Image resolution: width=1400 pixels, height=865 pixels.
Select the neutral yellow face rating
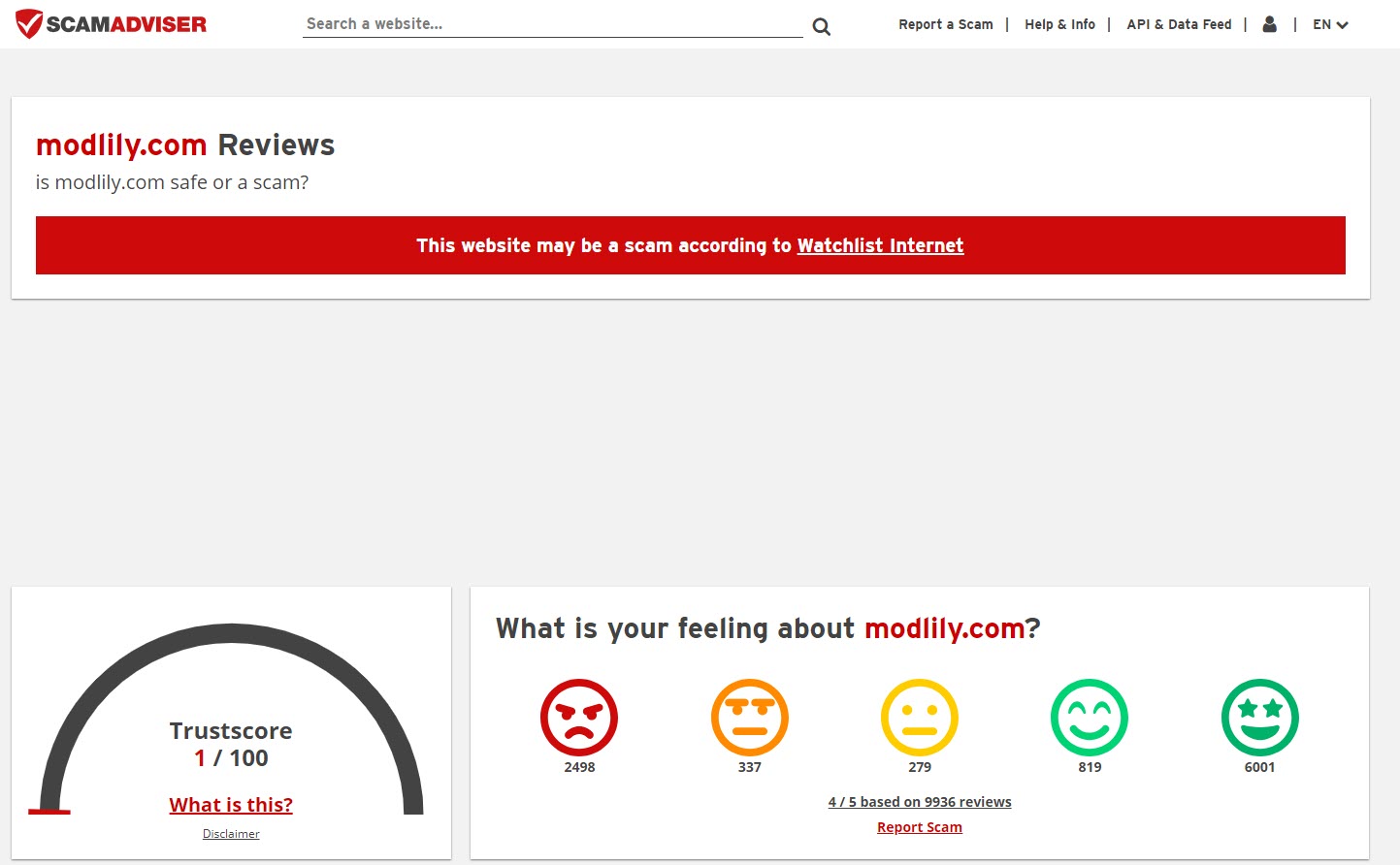[x=920, y=718]
